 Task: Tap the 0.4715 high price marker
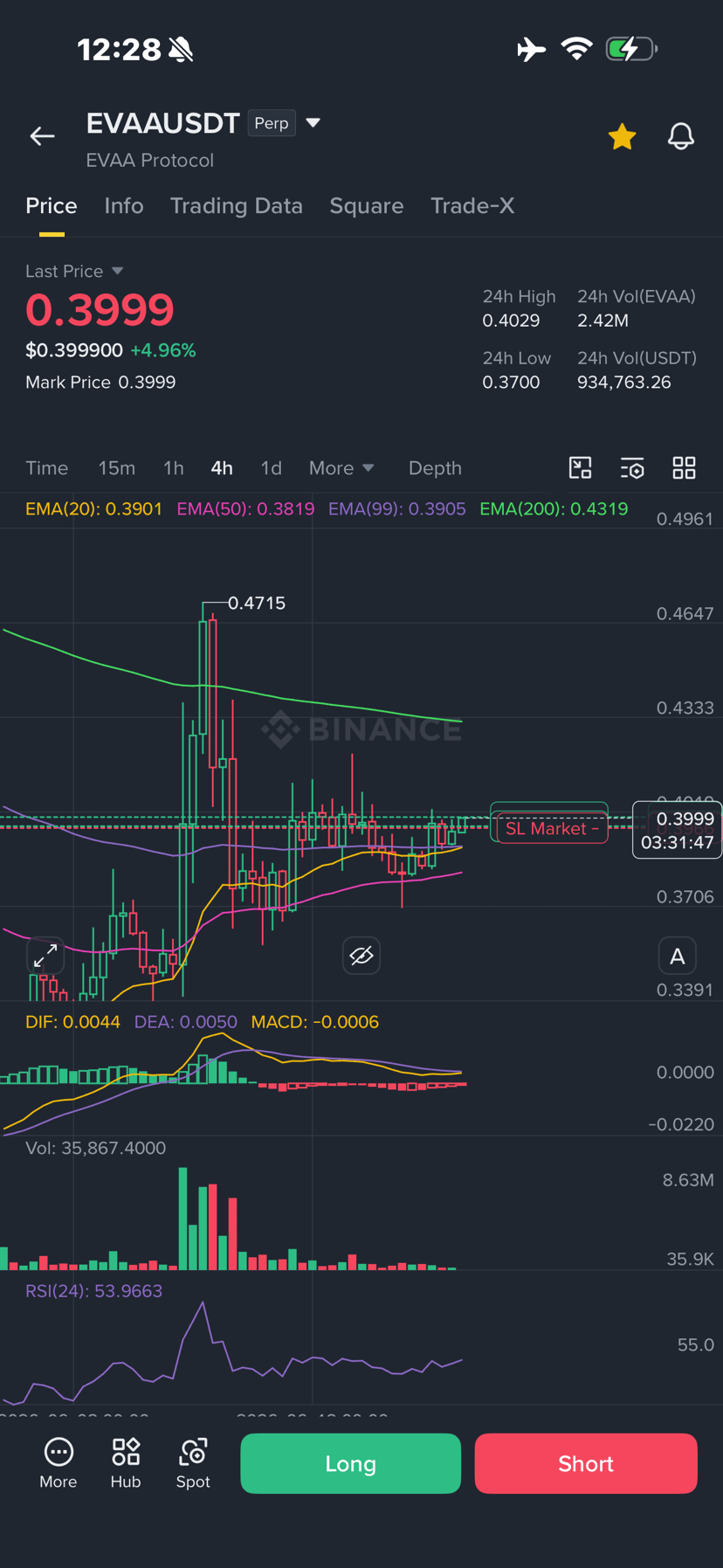click(257, 603)
